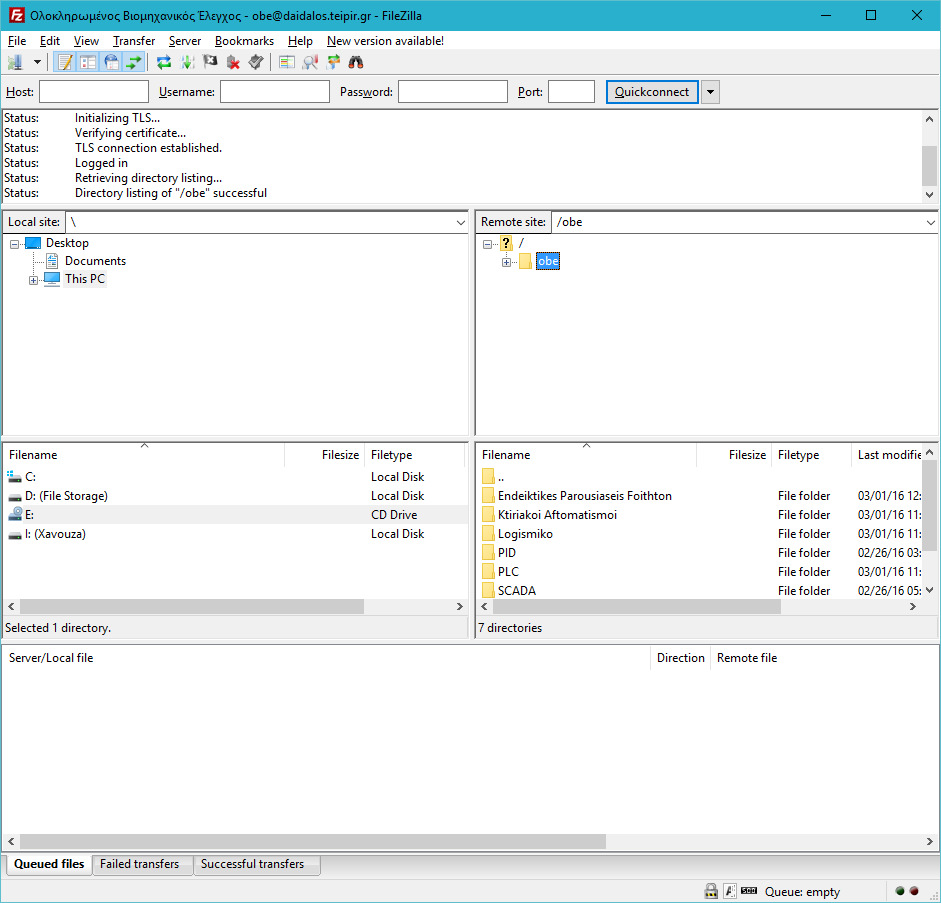Cancel the current operation via toolbar flag icon
Viewport: 941px width, 903px height.
210,62
